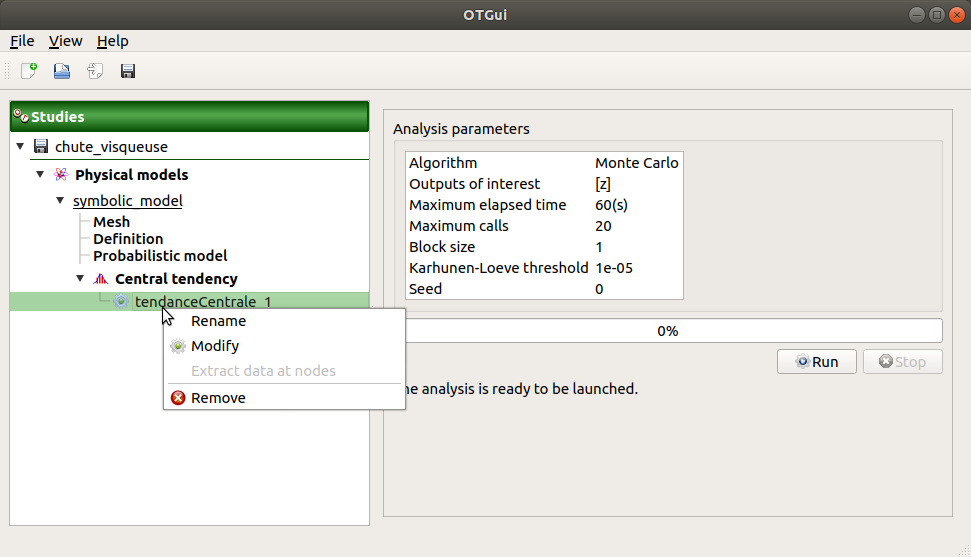Open the View menu

tap(65, 41)
